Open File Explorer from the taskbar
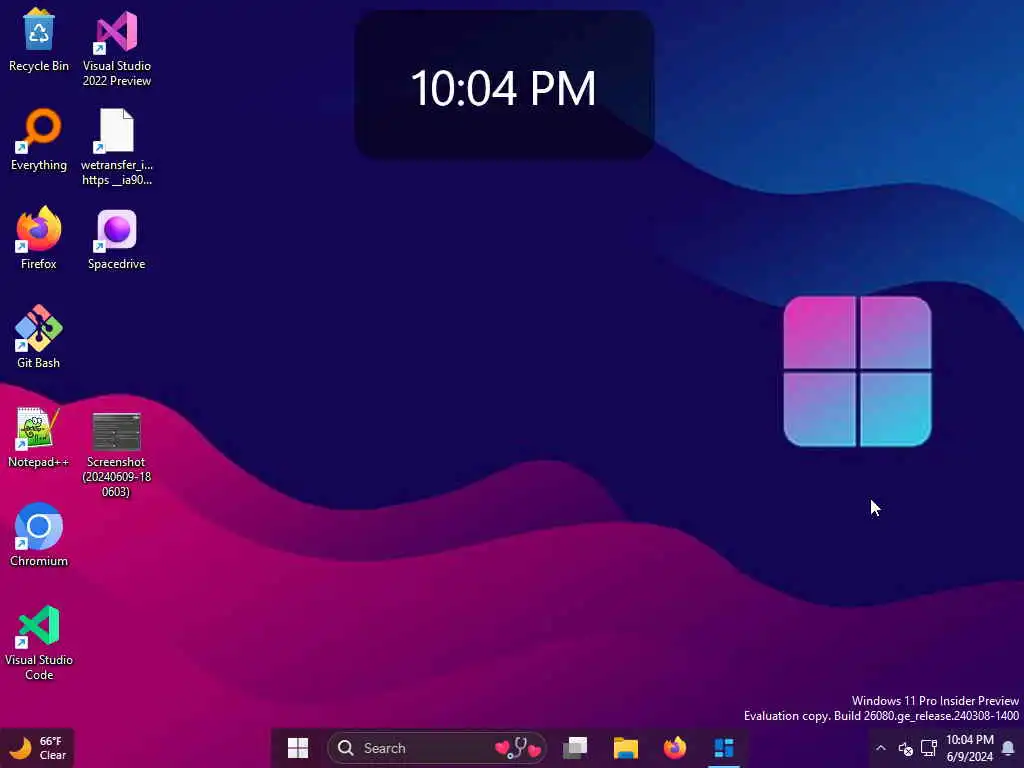The width and height of the screenshot is (1024, 768). [x=626, y=748]
